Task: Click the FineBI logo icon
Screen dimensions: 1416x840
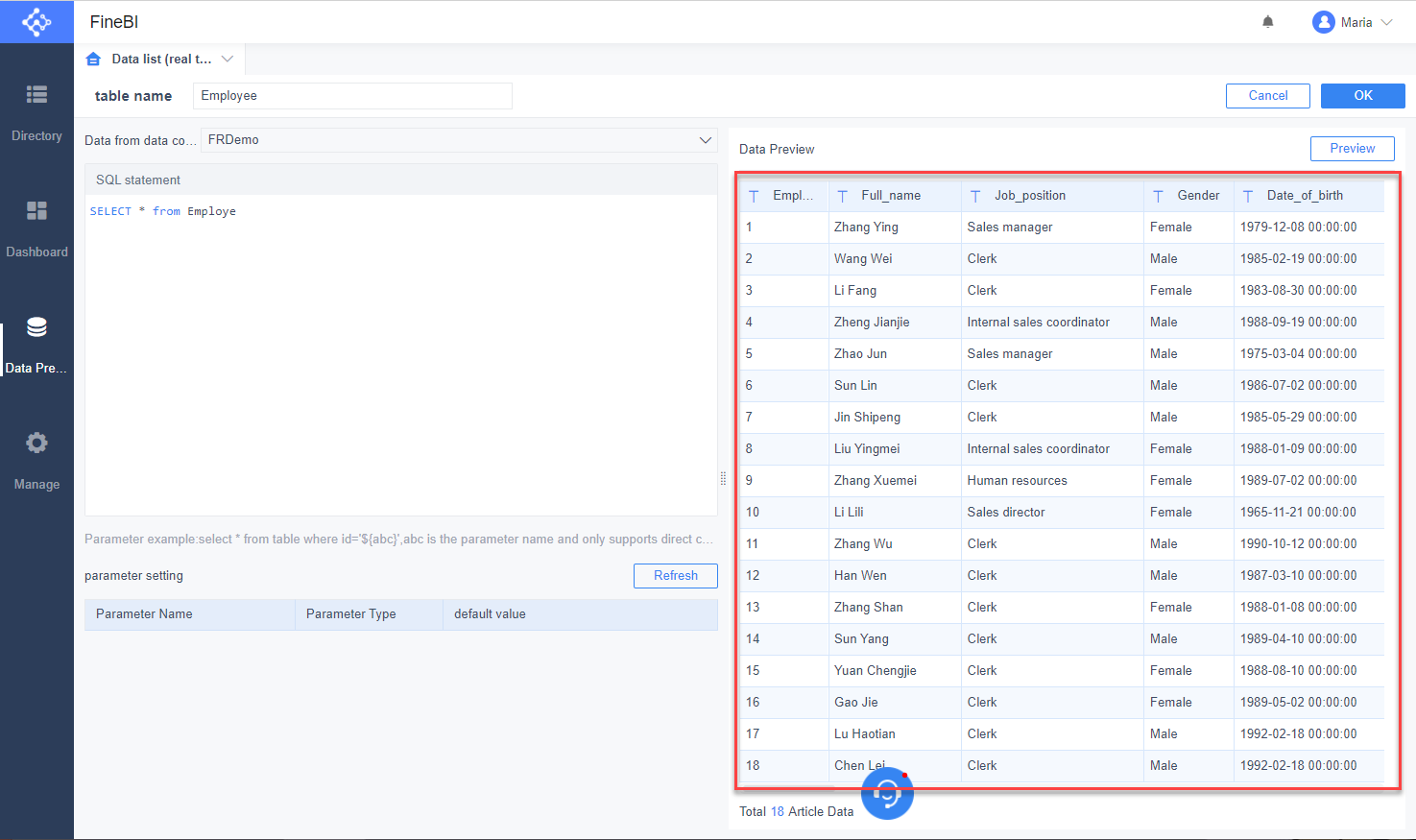Action: pos(36,21)
